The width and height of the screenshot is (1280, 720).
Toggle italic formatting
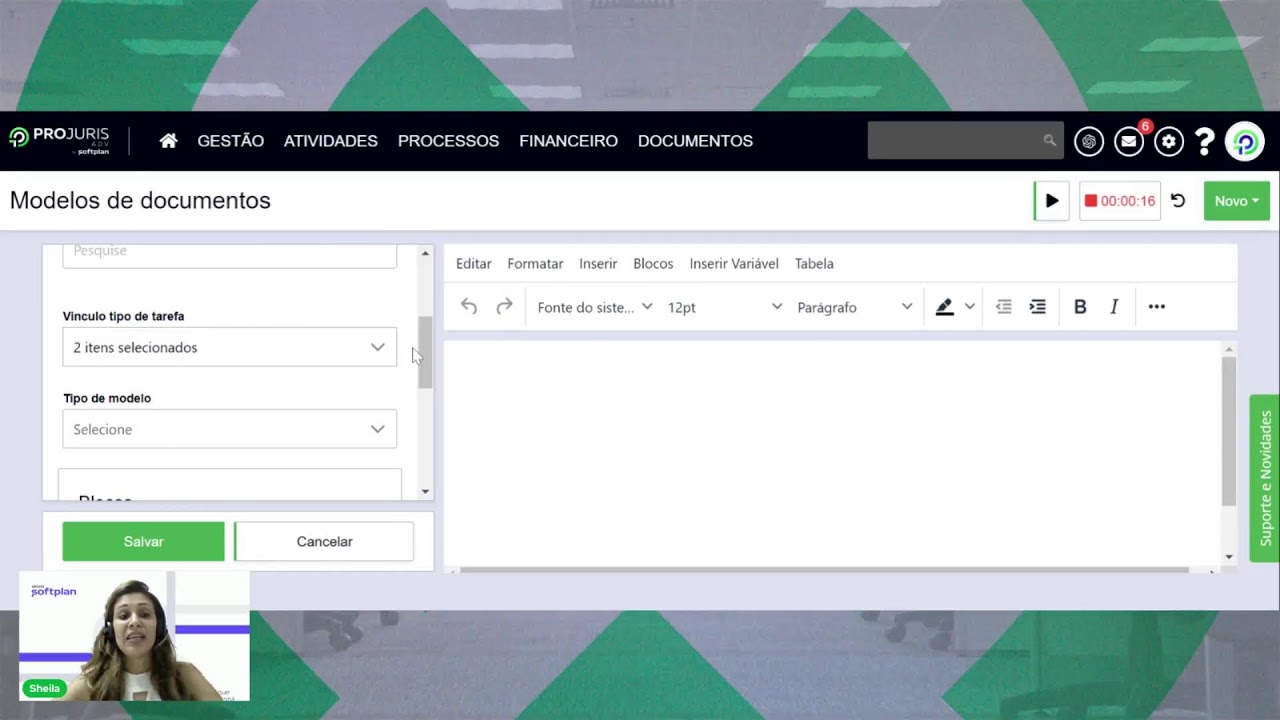point(1114,307)
